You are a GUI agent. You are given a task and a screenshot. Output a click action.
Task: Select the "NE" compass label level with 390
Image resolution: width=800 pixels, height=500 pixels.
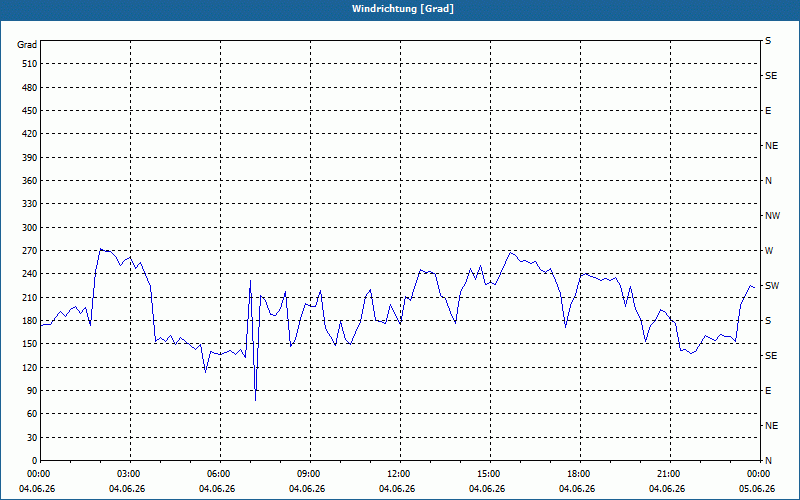pyautogui.click(x=772, y=146)
